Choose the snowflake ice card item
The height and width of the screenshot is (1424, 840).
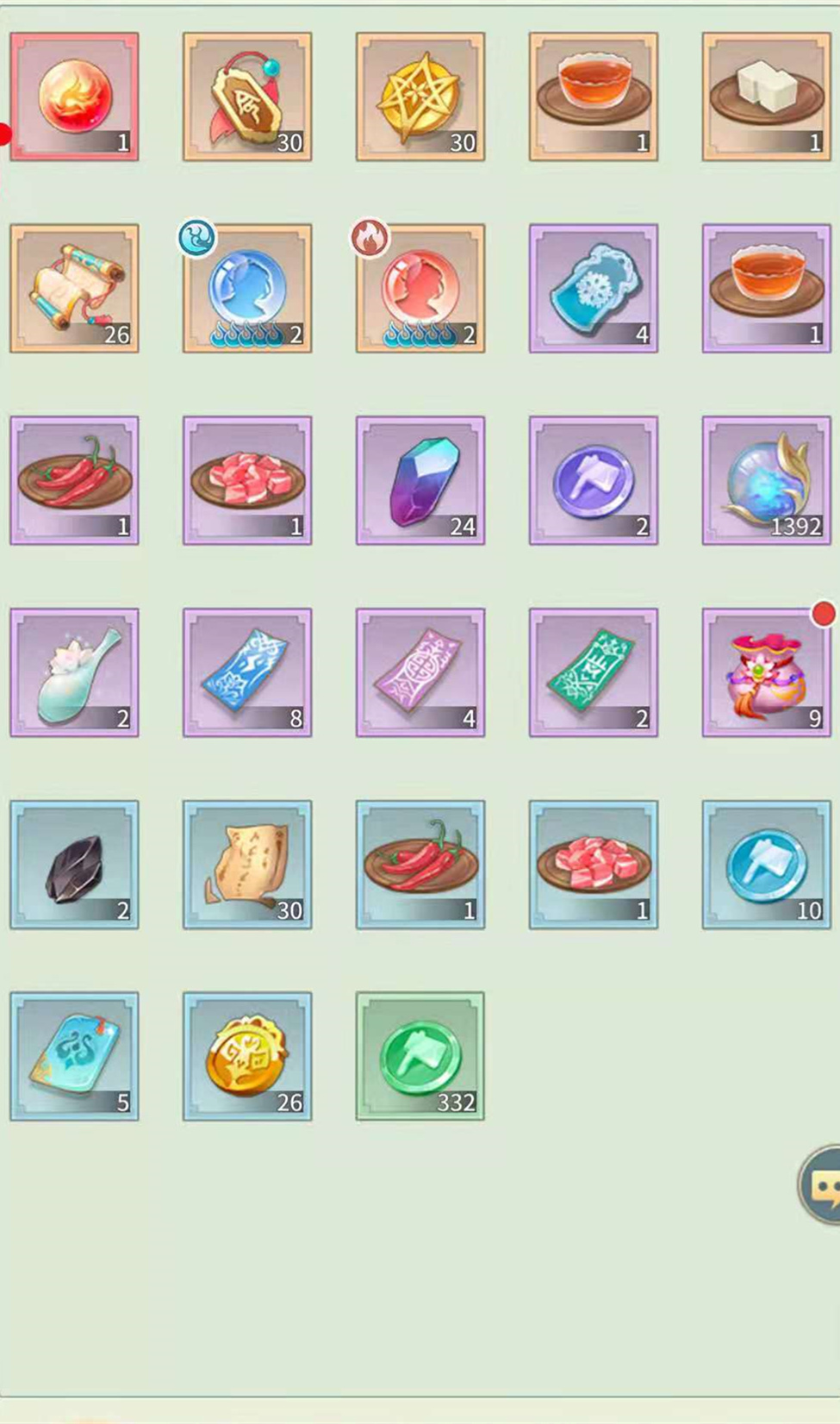pyautogui.click(x=594, y=289)
